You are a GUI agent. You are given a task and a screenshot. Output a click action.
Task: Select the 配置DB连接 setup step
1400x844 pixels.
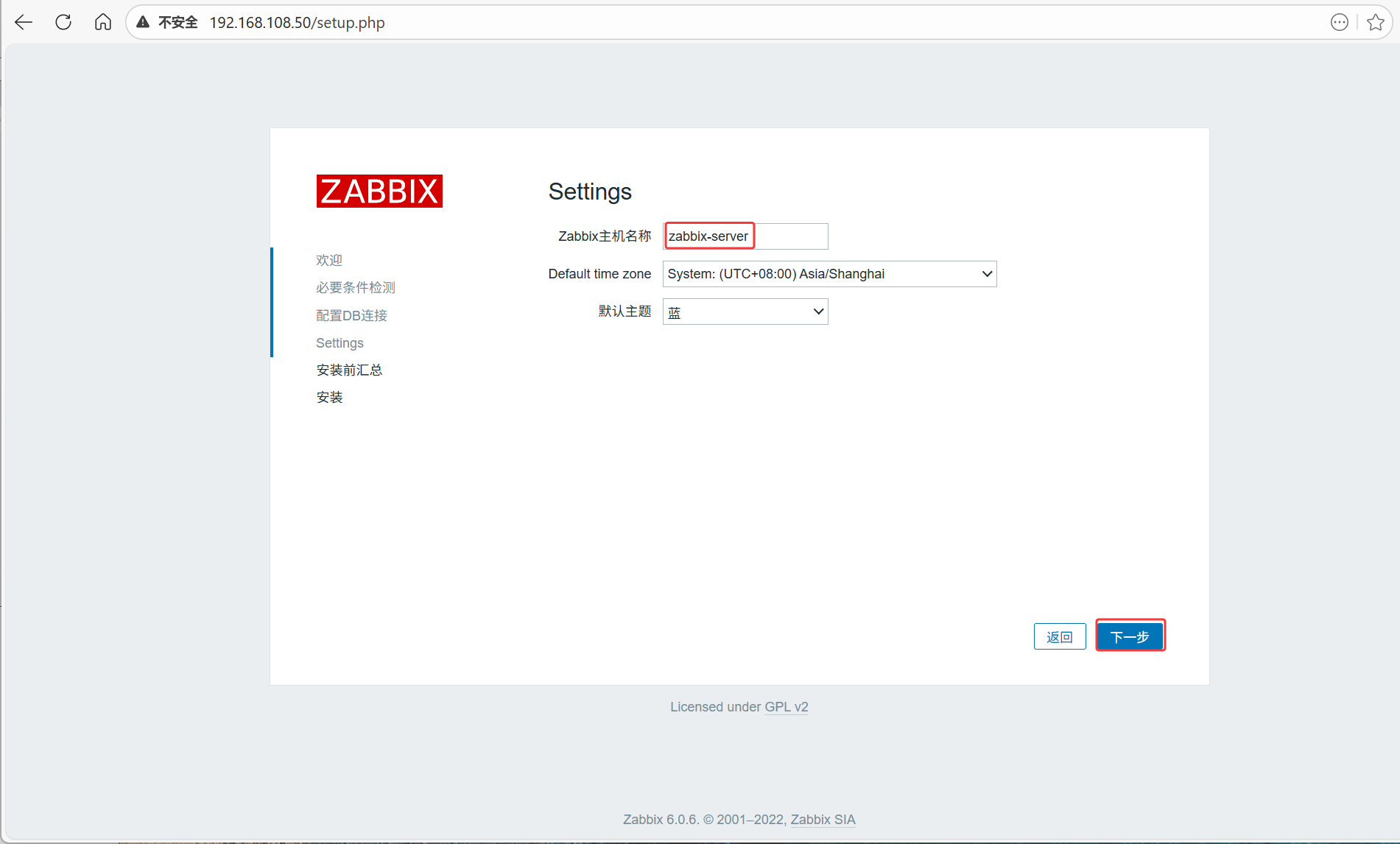pos(351,315)
